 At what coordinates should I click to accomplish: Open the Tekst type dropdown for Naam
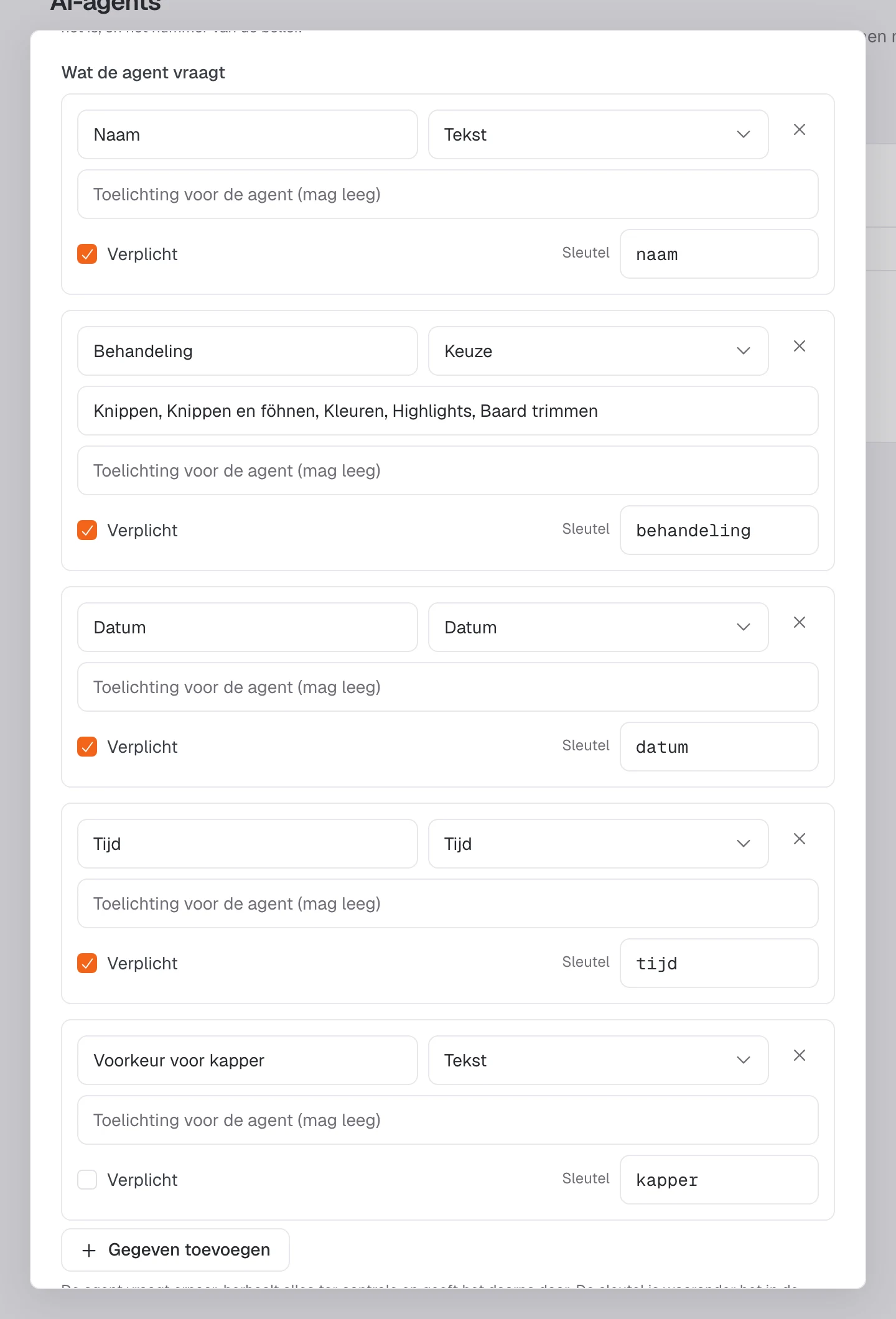598,134
